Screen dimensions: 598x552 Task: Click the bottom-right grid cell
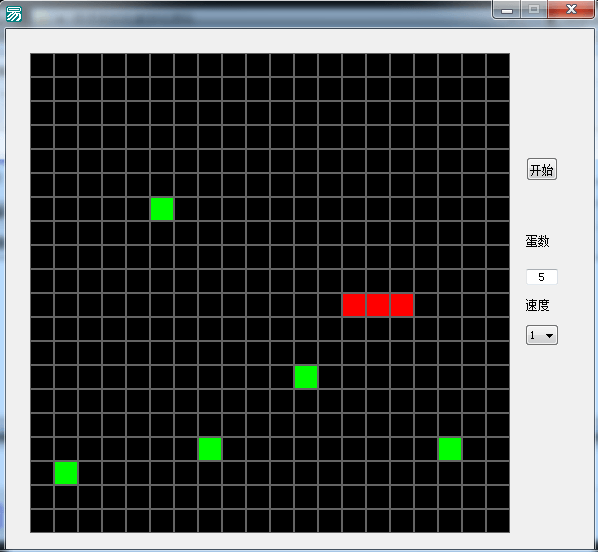pos(498,521)
